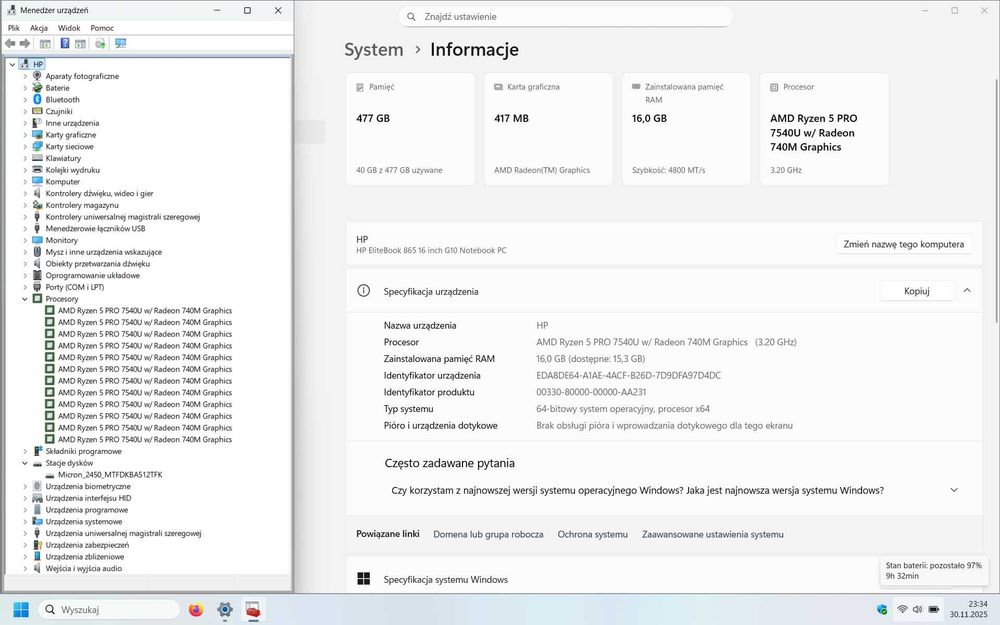Expand the Karty sieciowe category
The image size is (1000, 625).
pos(25,146)
